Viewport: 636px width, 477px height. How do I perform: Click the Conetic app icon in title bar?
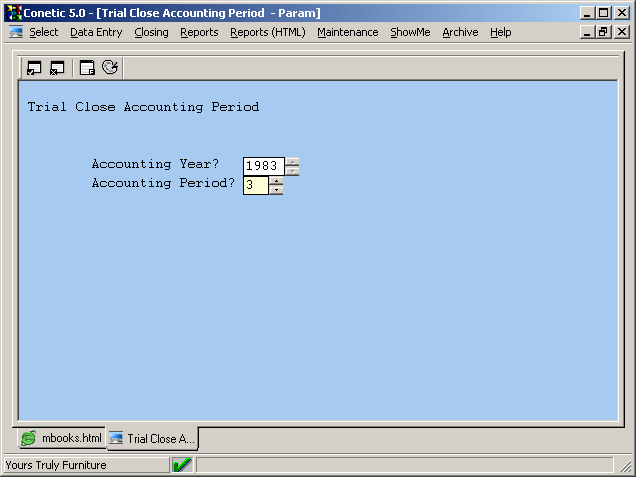pos(14,12)
